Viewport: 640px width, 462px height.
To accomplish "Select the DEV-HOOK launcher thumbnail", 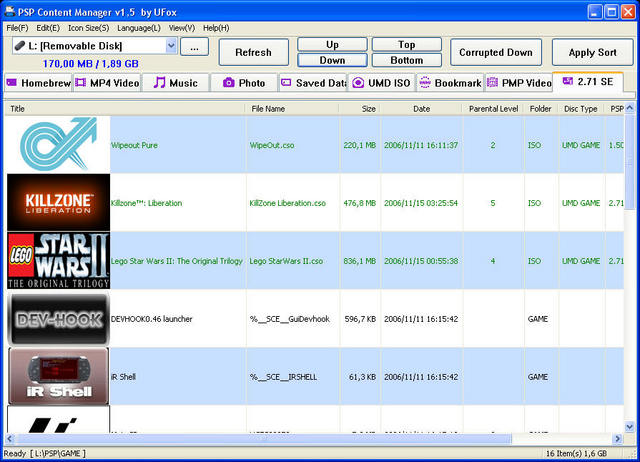I will (x=58, y=318).
